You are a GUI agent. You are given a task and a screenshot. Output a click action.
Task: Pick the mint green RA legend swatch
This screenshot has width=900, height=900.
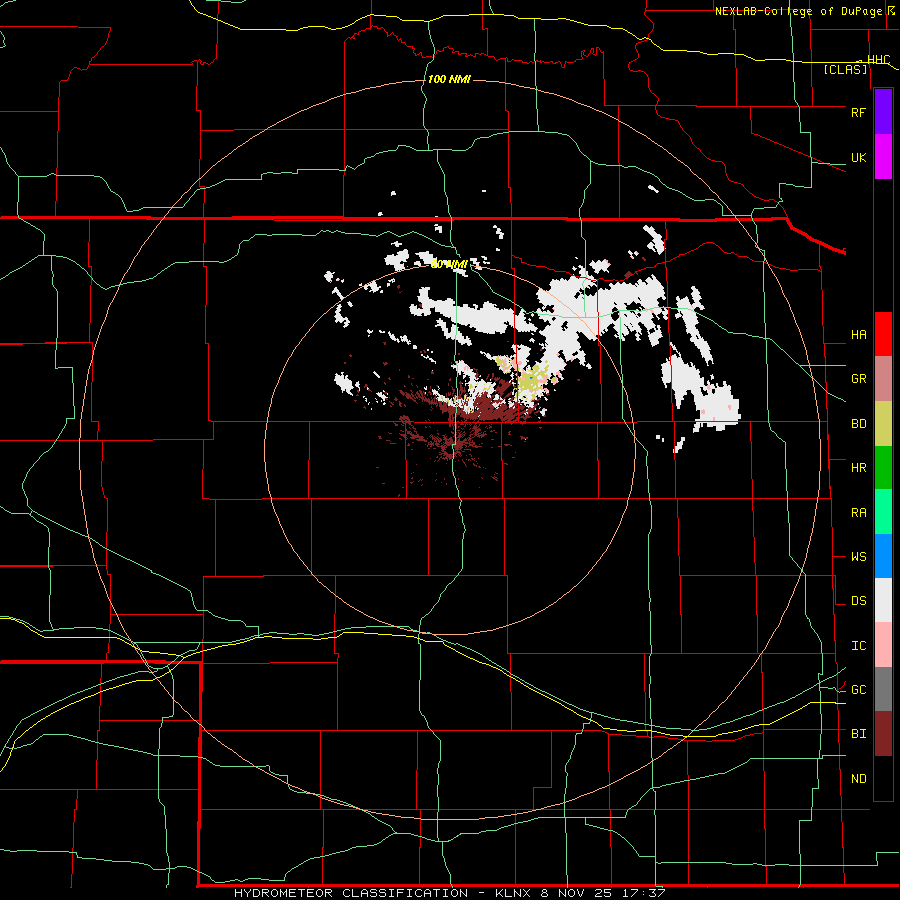(883, 512)
